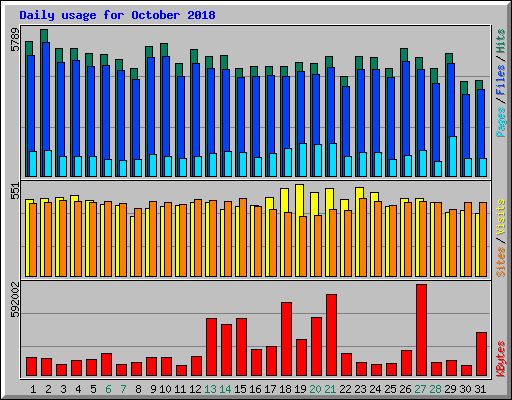
Task: Click the green weekend day 20 label
Action: (x=315, y=389)
